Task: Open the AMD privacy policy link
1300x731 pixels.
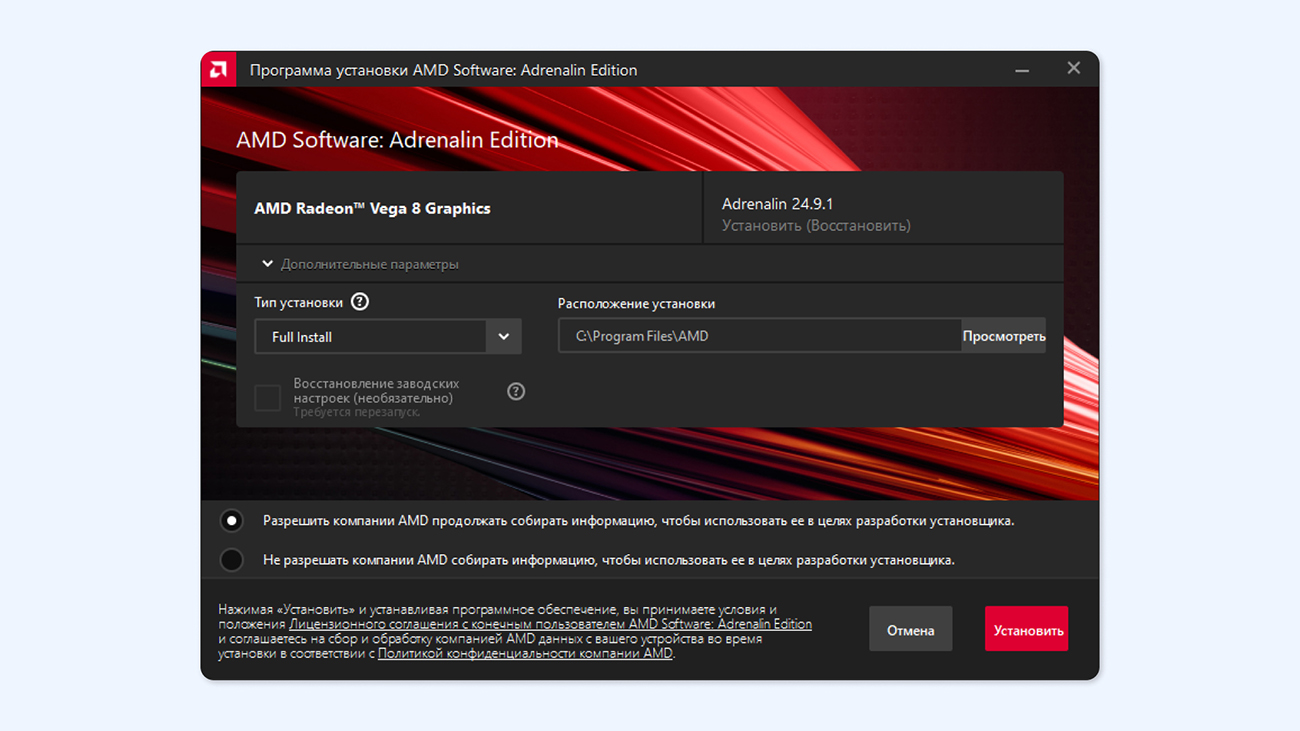Action: (x=525, y=653)
